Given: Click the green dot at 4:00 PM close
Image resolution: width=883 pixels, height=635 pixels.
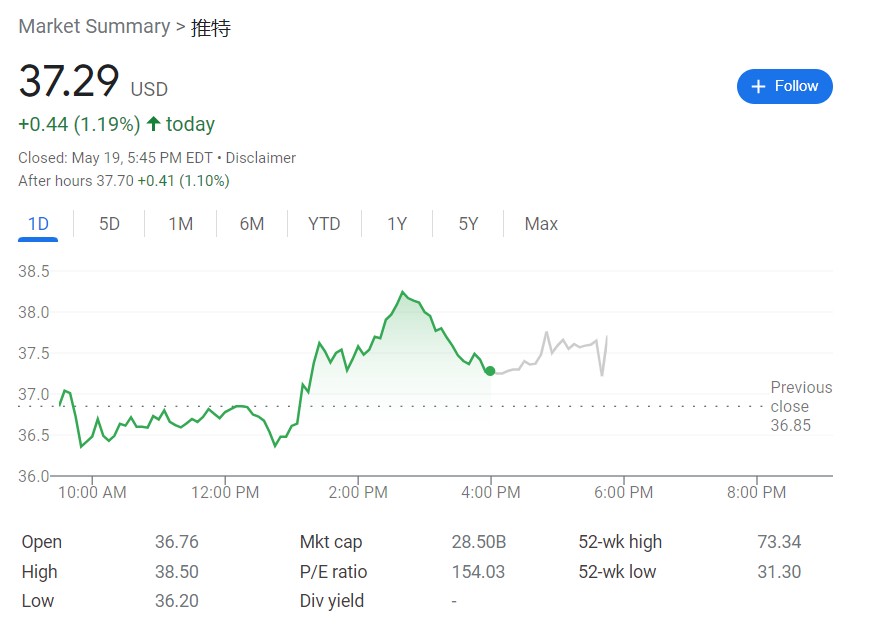Looking at the screenshot, I should 489,371.
